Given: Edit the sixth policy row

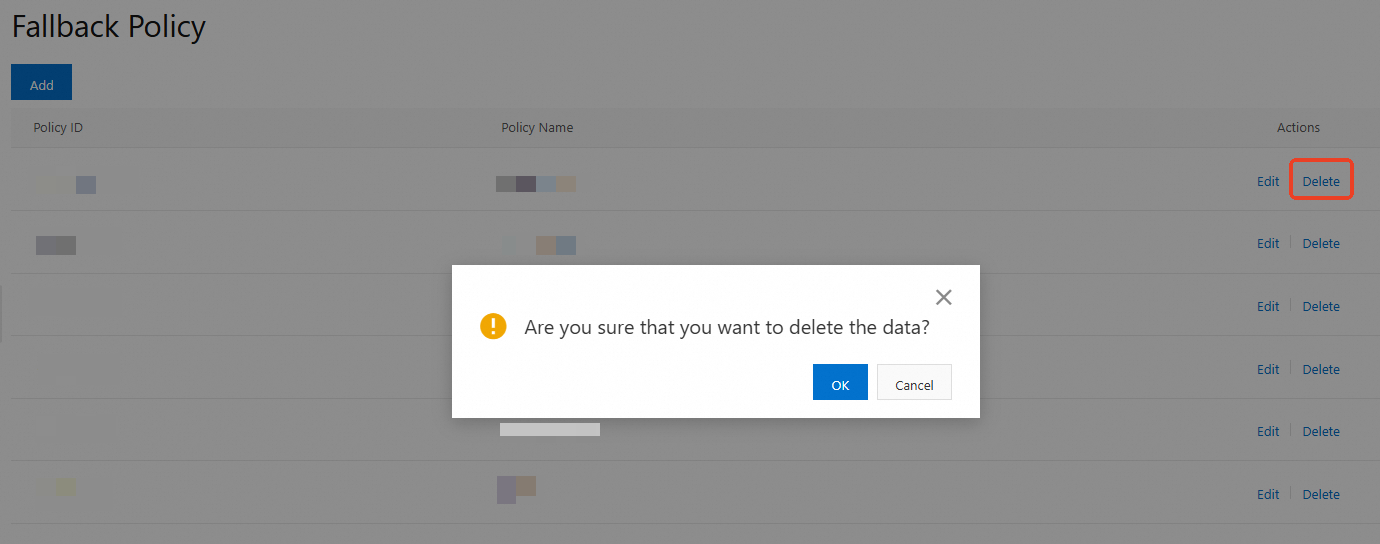Looking at the screenshot, I should coord(1268,494).
